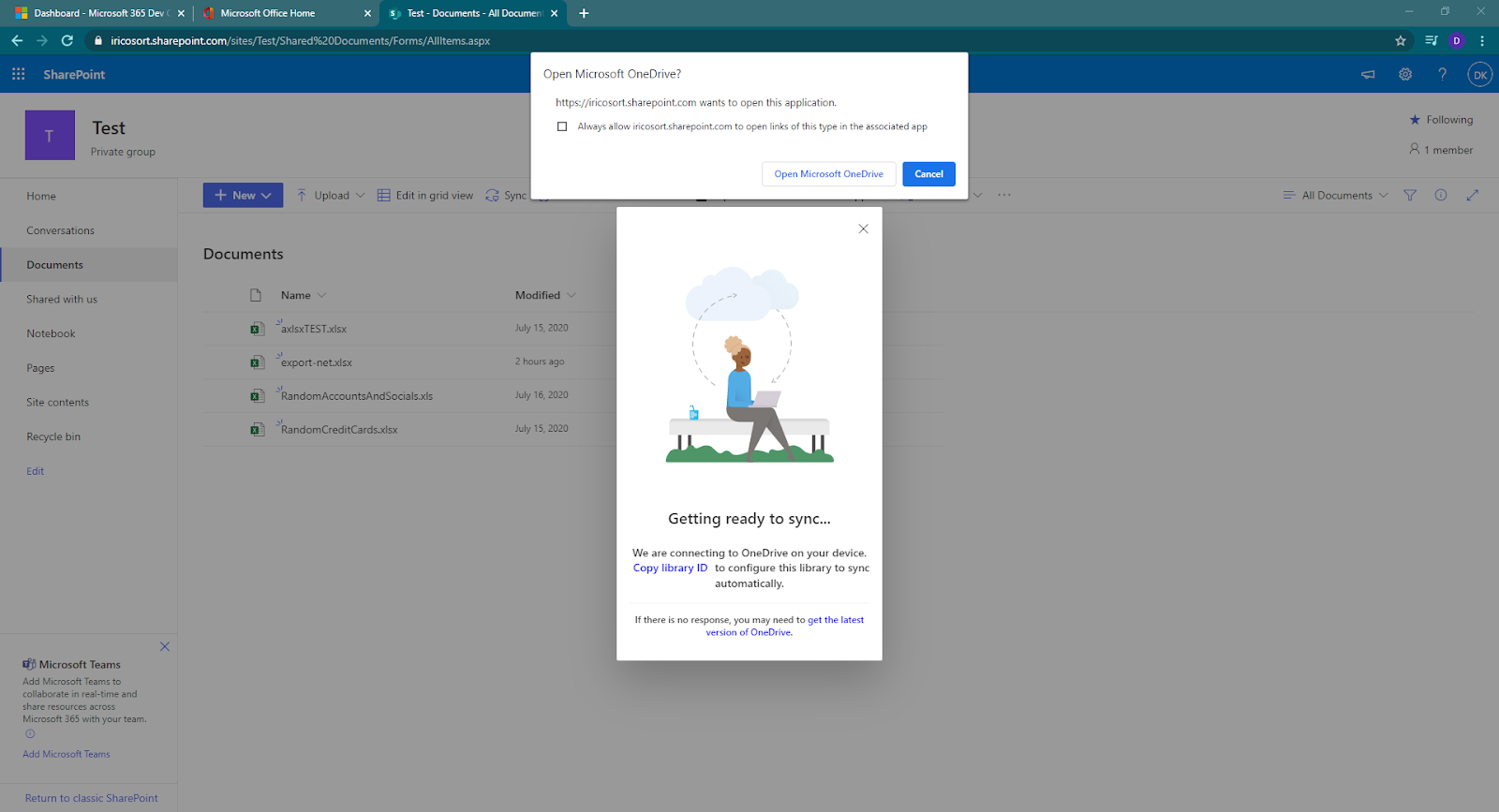This screenshot has height=812, width=1499.
Task: Reload the page in the browser
Action: point(67,40)
